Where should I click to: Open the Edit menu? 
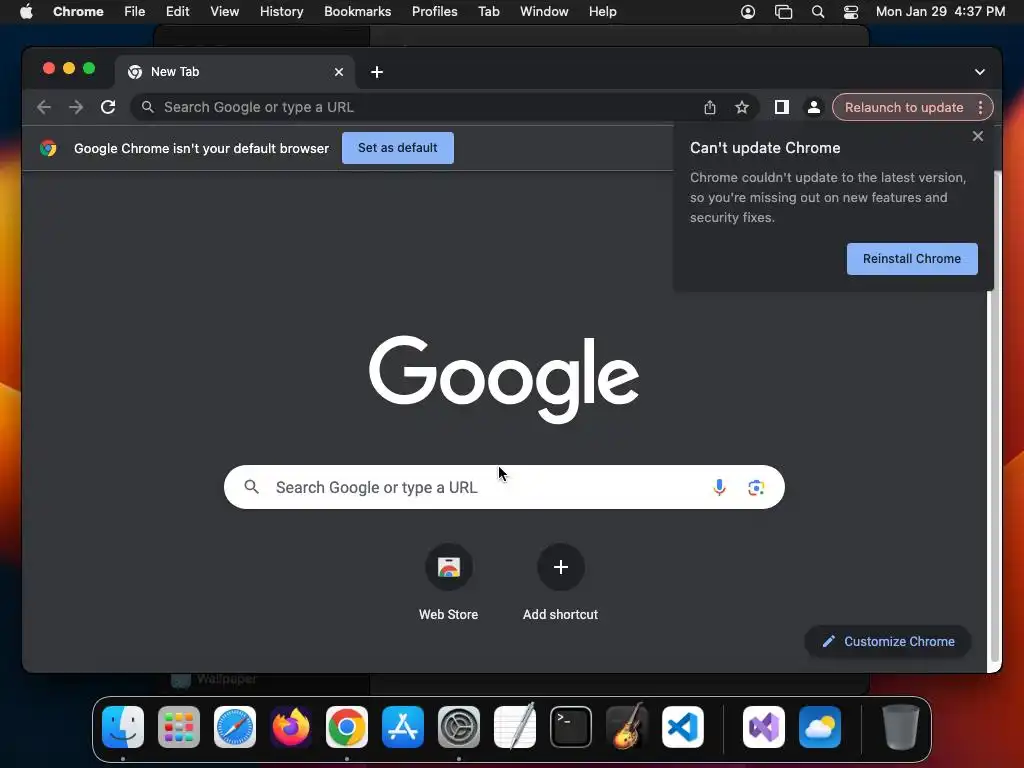(177, 12)
